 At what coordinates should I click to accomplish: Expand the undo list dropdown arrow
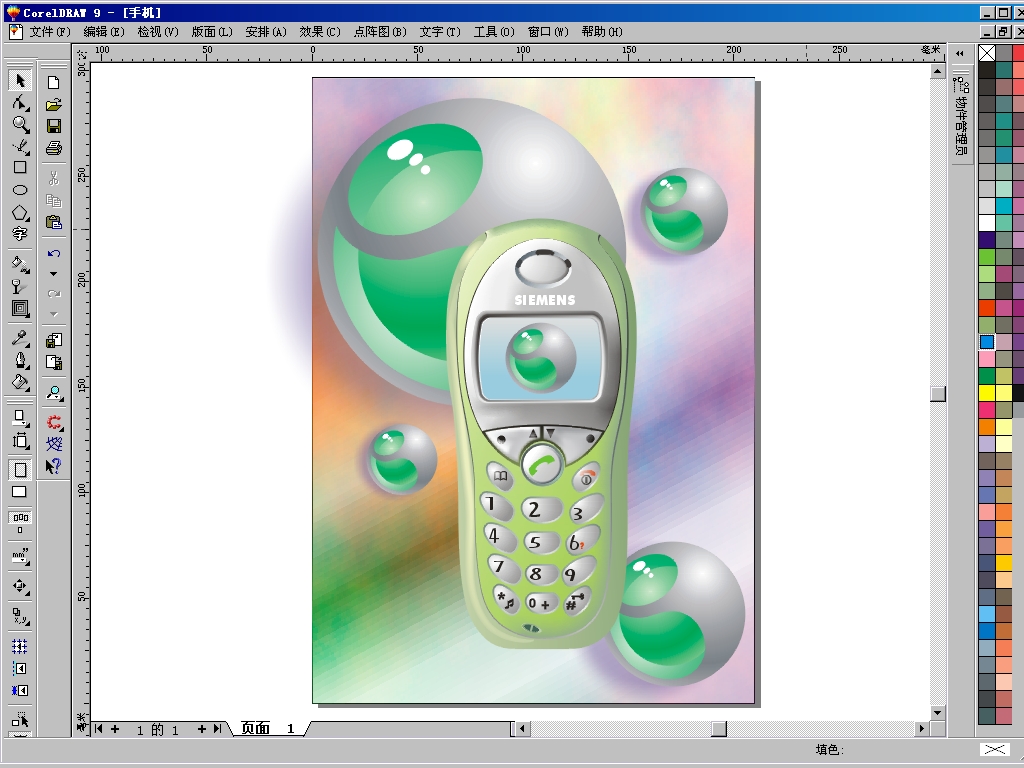click(54, 274)
